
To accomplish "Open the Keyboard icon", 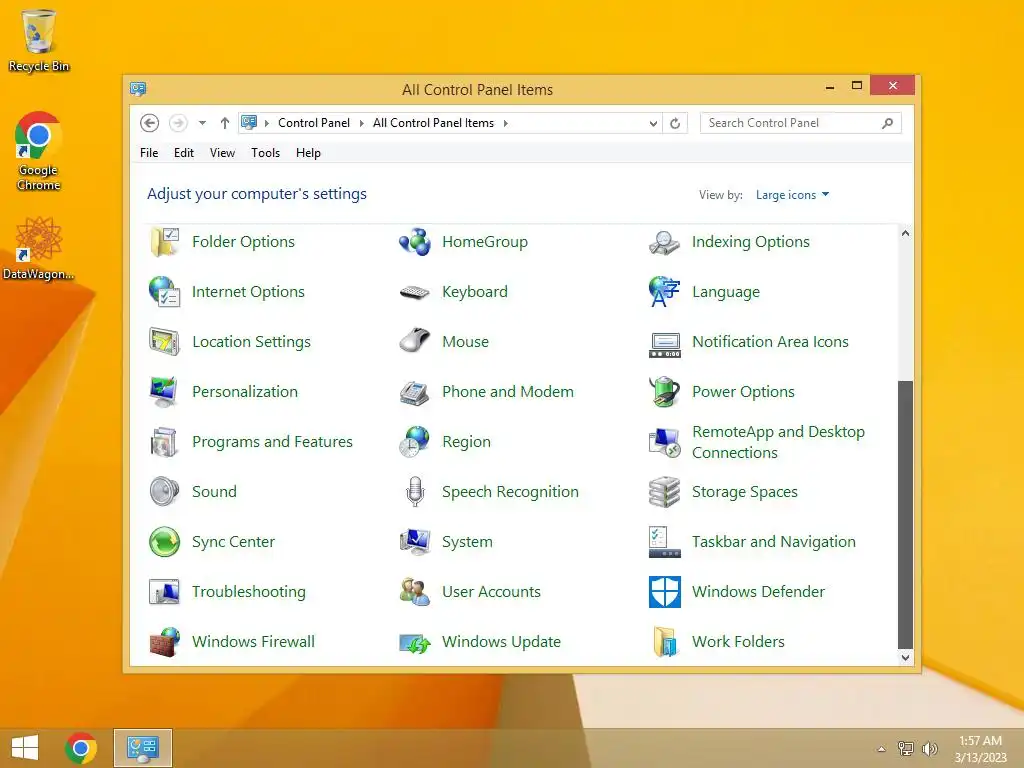I will 415,292.
